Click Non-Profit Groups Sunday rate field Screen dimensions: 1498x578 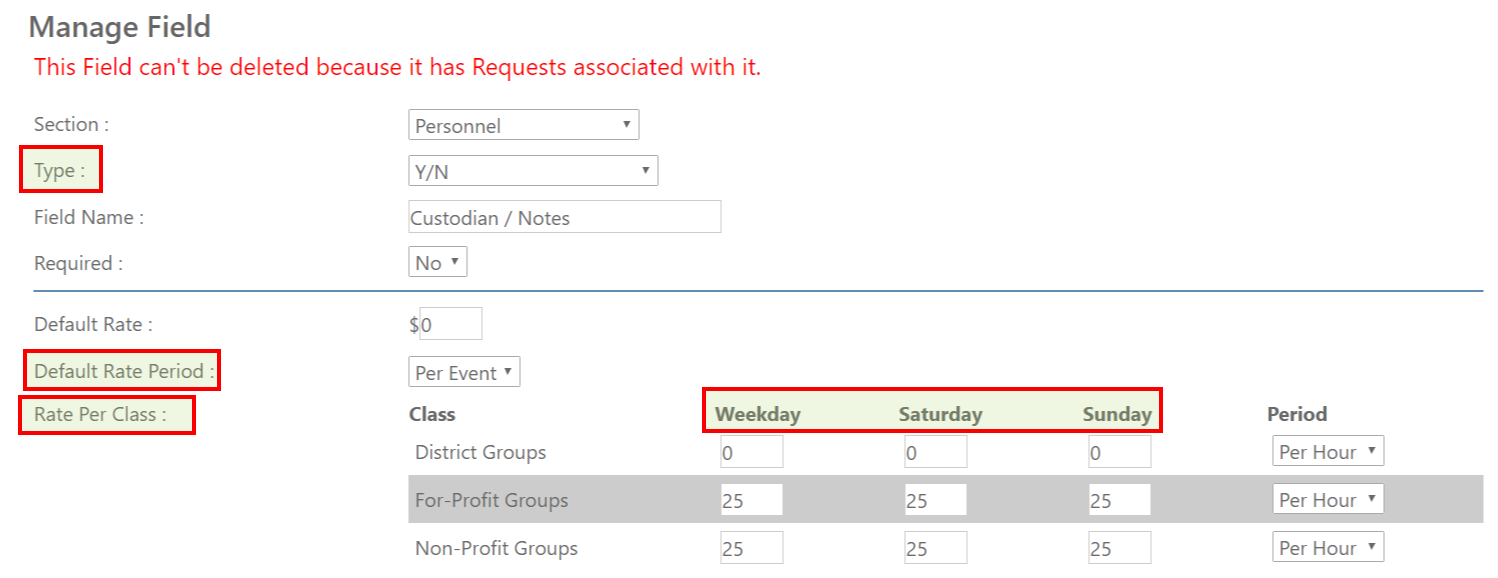[1119, 548]
